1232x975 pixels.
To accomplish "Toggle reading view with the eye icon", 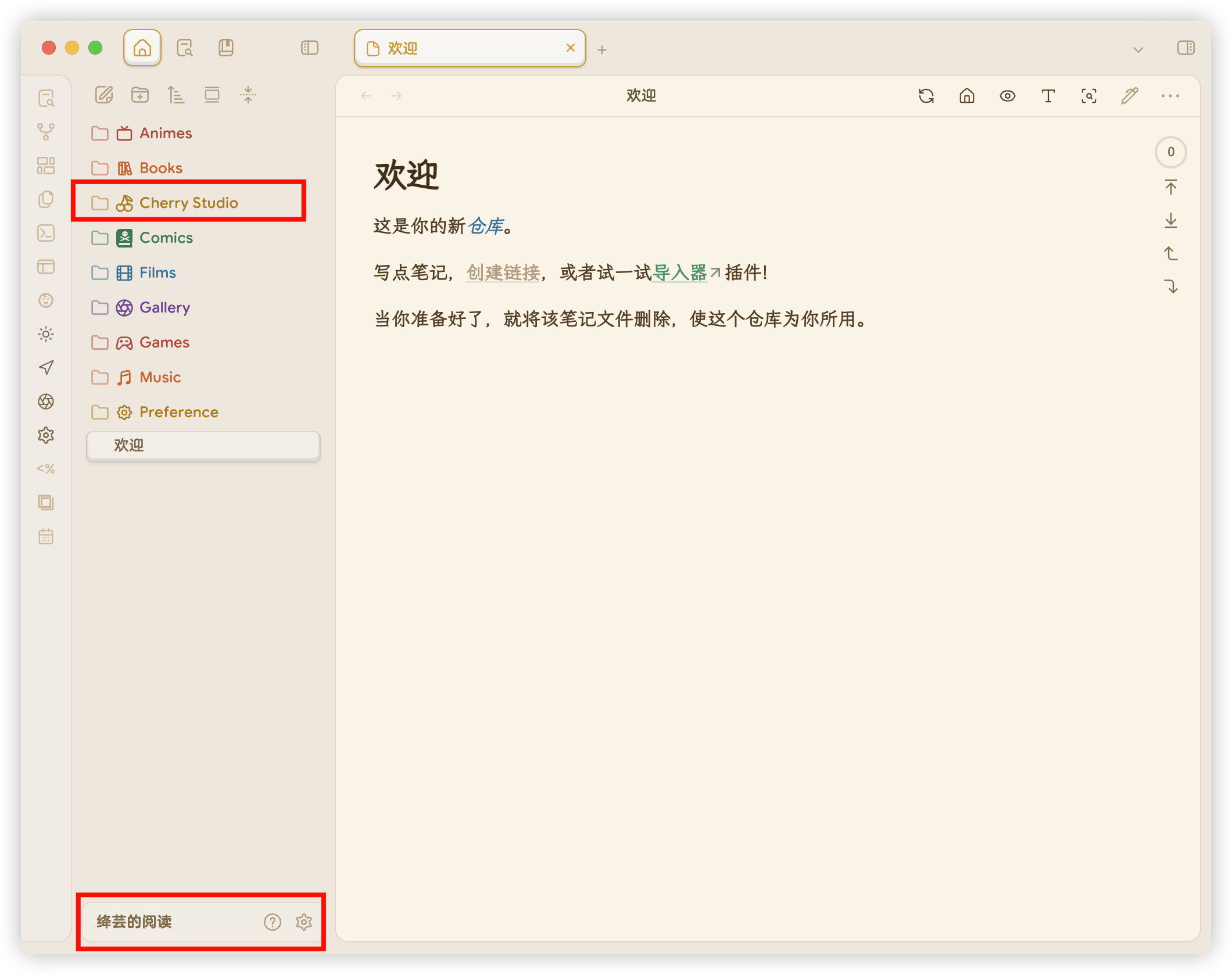I will (1007, 96).
